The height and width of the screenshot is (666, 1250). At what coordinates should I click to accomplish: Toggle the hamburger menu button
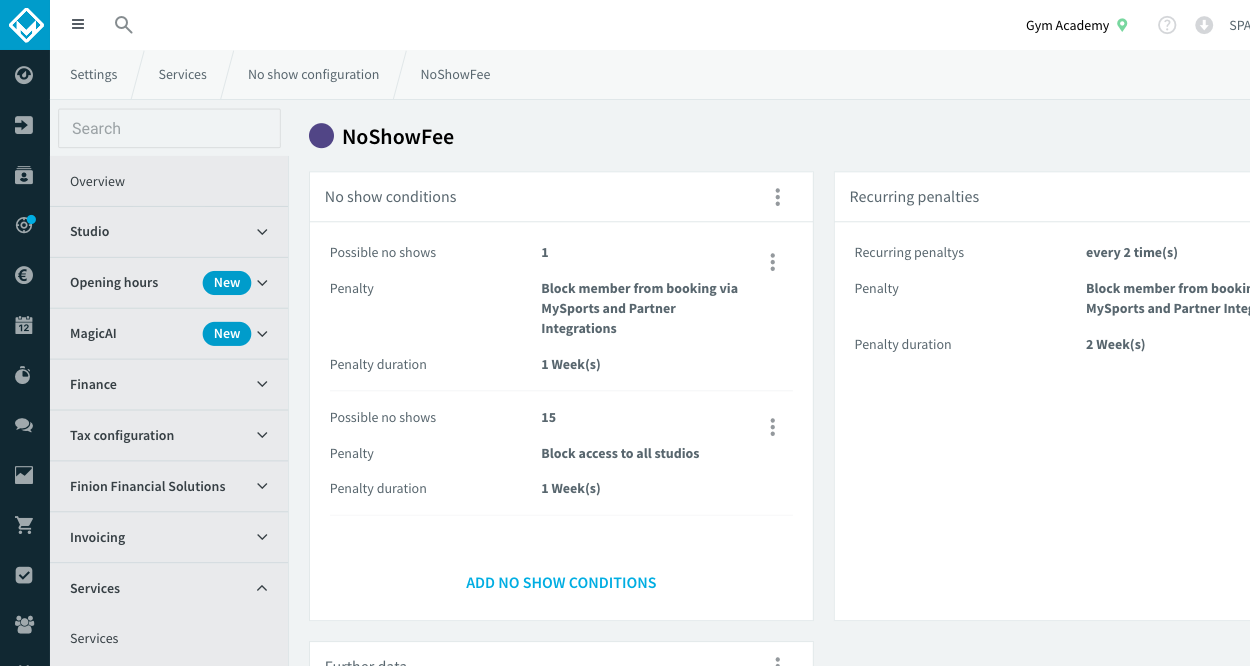pos(78,25)
